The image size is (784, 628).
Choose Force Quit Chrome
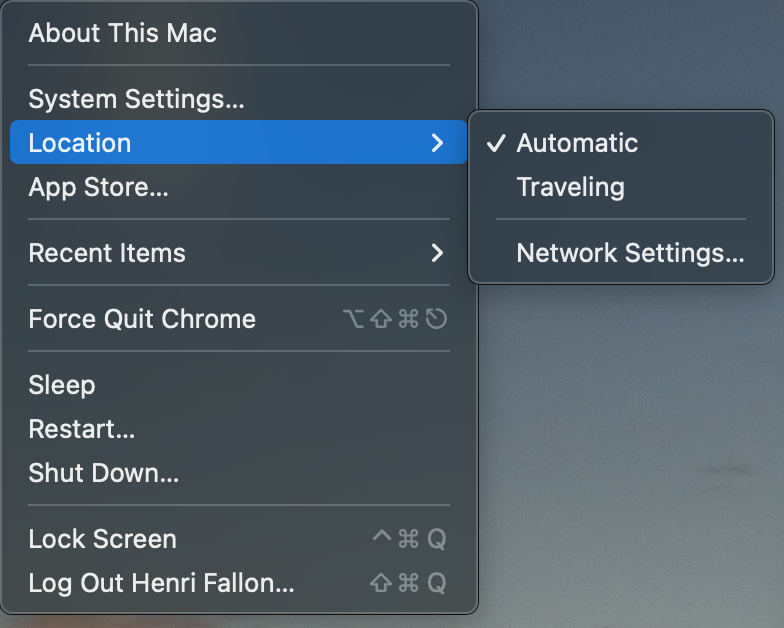(142, 319)
